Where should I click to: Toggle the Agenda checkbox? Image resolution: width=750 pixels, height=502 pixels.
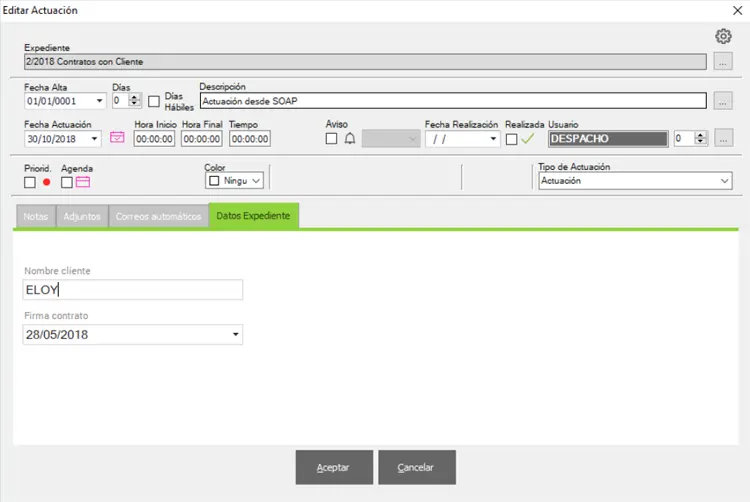[x=67, y=182]
